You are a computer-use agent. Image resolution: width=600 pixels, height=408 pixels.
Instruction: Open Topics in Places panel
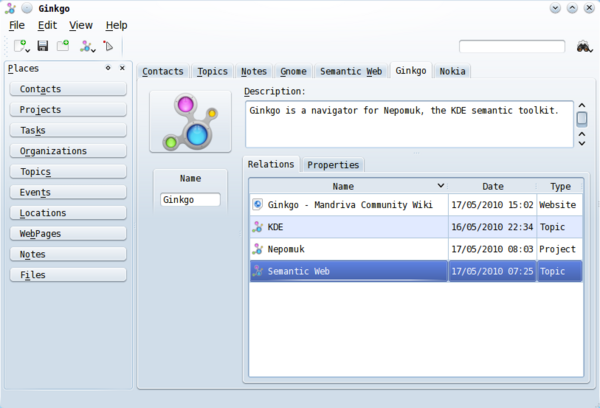tap(68, 171)
